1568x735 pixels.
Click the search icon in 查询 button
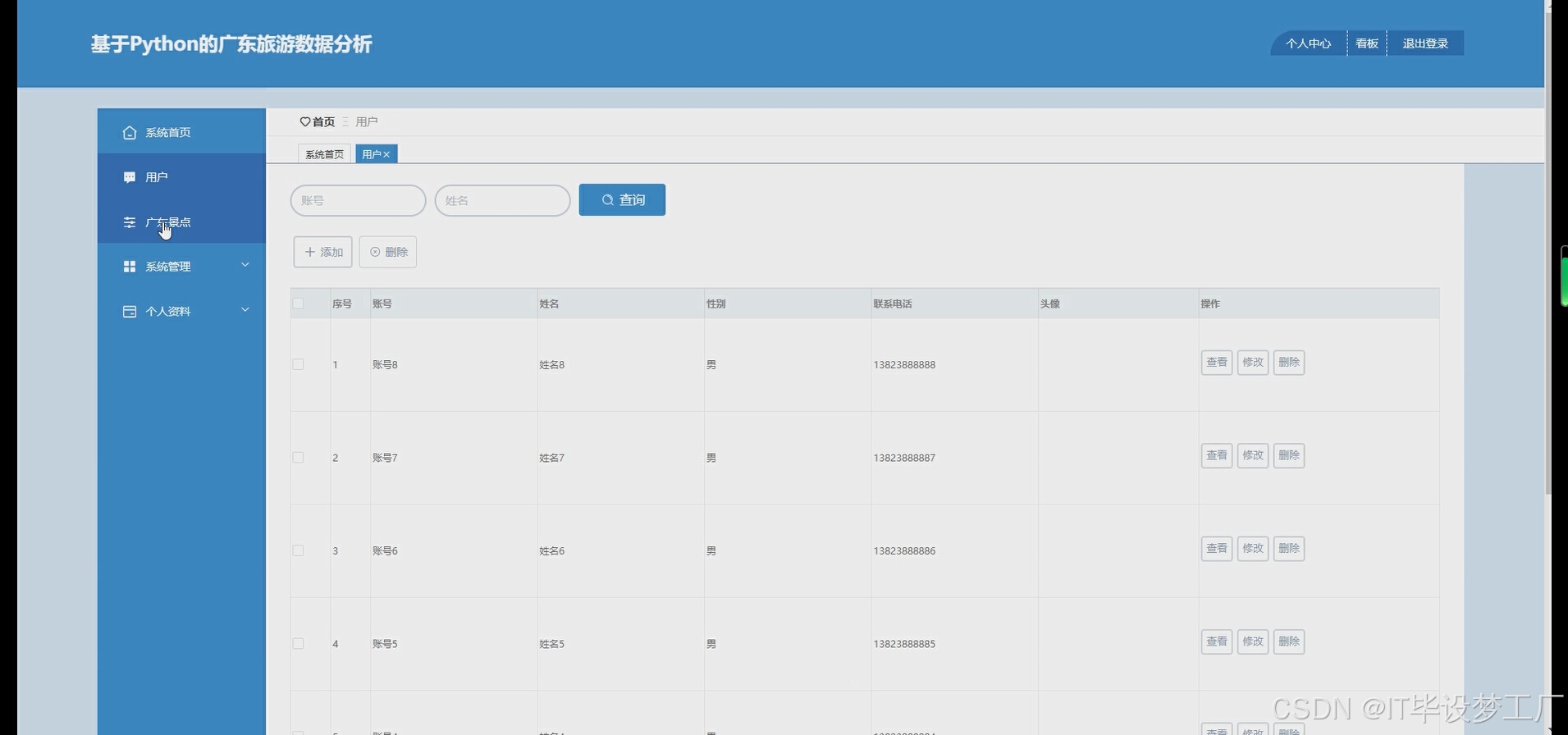tap(608, 200)
